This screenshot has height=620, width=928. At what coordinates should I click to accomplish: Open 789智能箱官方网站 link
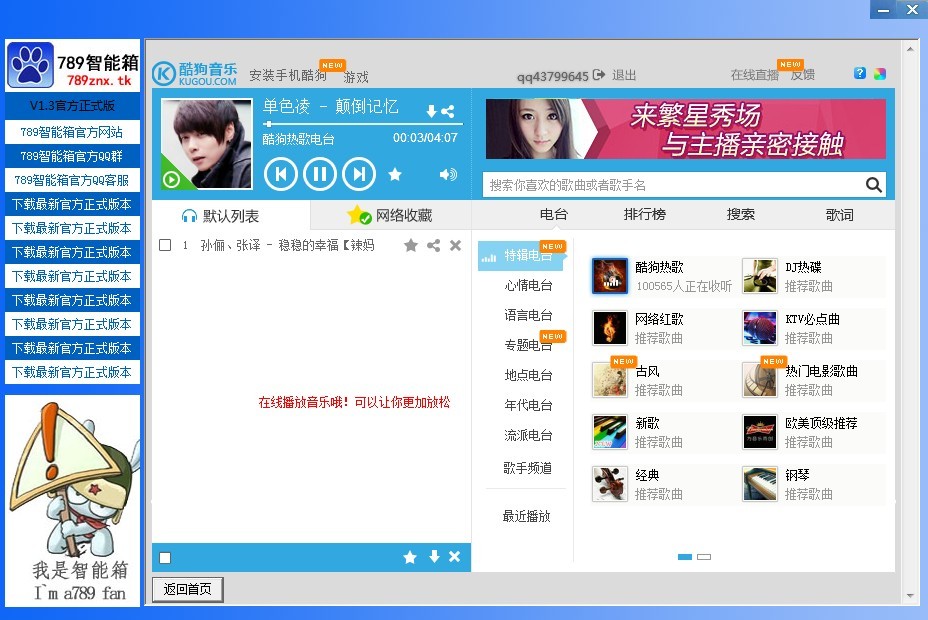72,132
